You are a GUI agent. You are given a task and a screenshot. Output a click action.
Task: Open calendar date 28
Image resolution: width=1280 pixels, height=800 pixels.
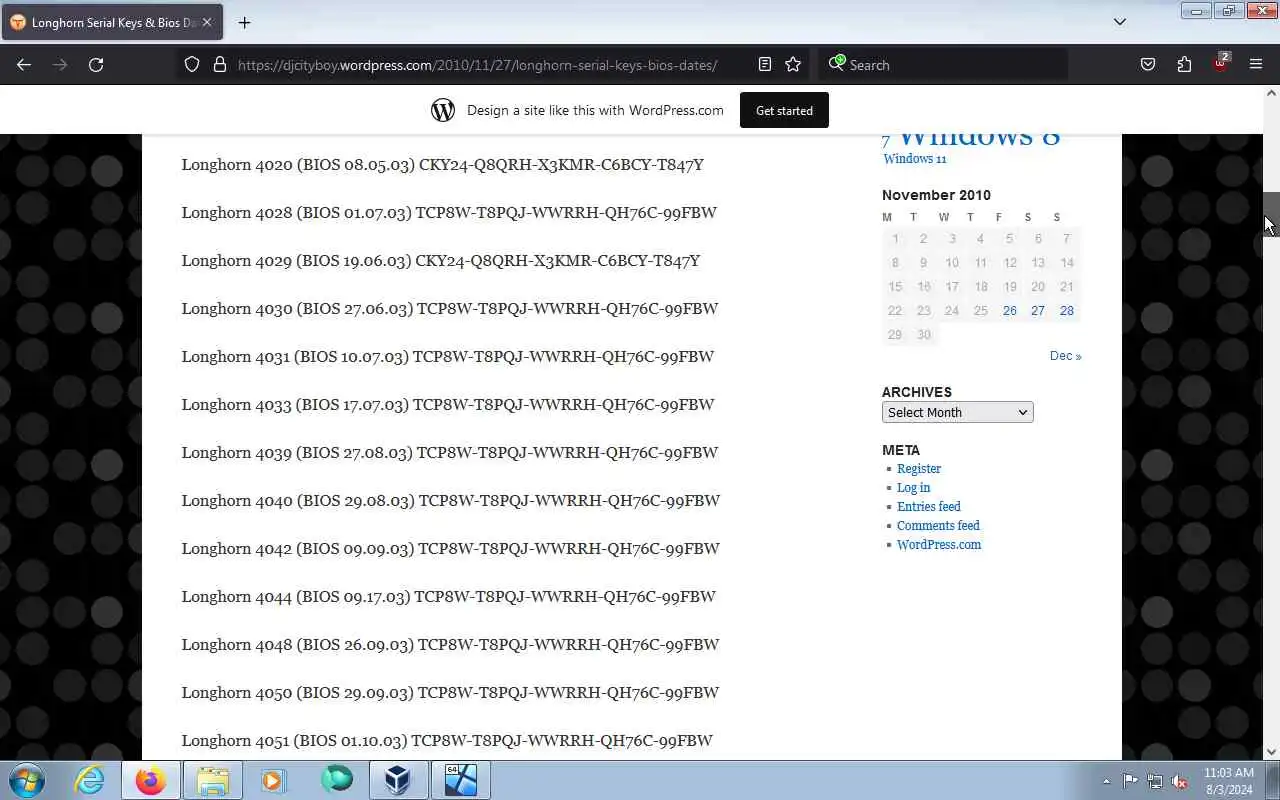coord(1066,311)
